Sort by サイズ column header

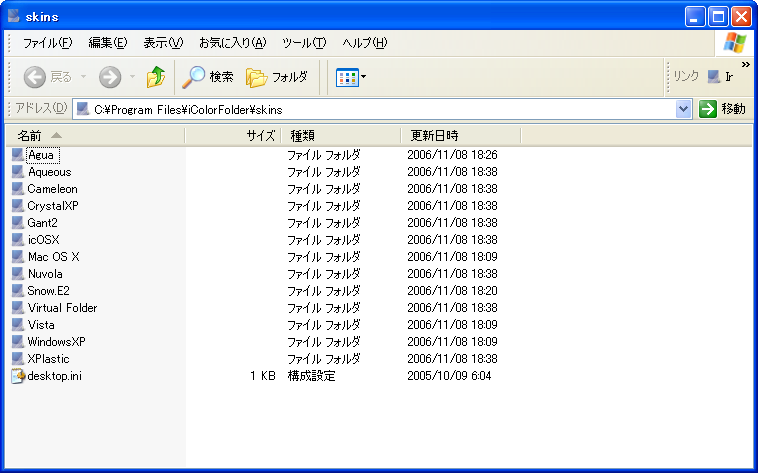(x=233, y=135)
